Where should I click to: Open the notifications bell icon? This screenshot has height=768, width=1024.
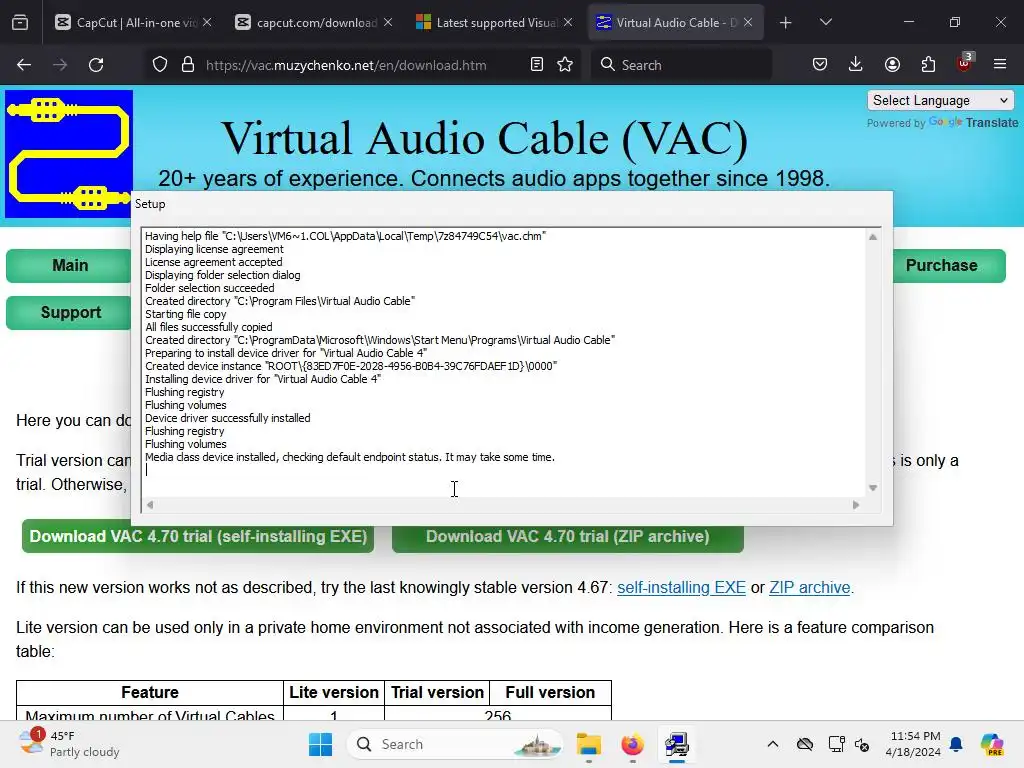pyautogui.click(x=957, y=744)
